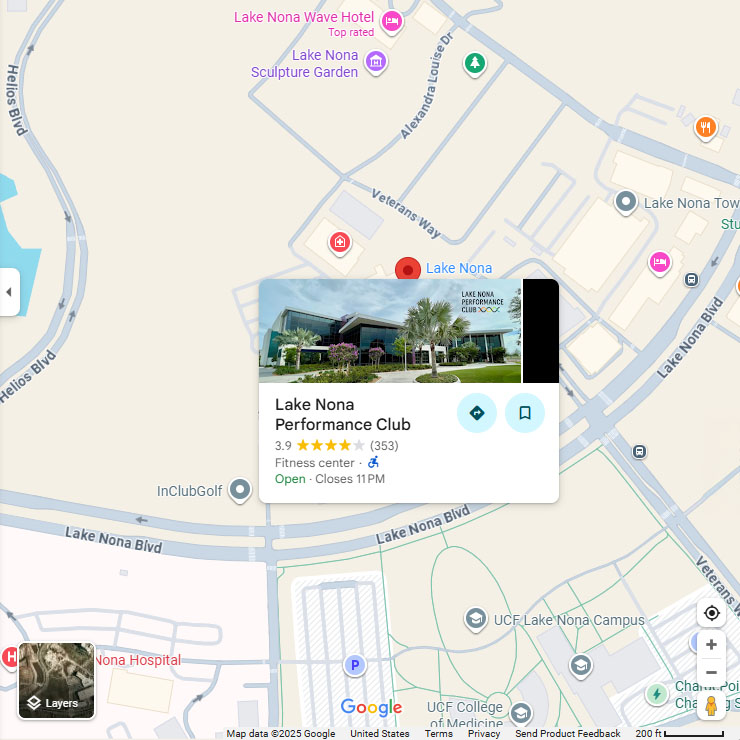Click the Closes 11 PM hours text
740x740 pixels.
click(x=350, y=479)
